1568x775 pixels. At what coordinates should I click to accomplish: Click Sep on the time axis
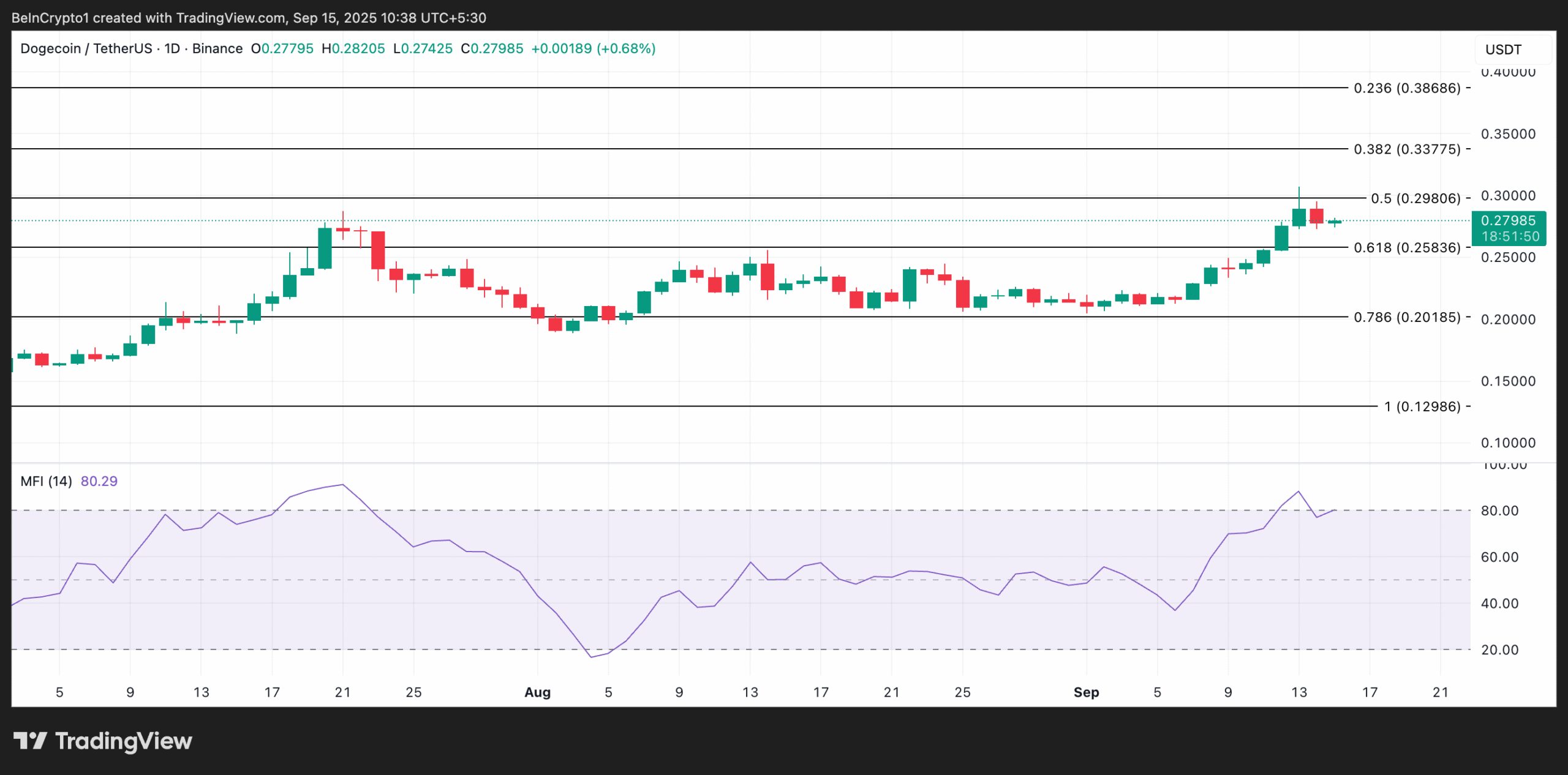[x=1088, y=692]
